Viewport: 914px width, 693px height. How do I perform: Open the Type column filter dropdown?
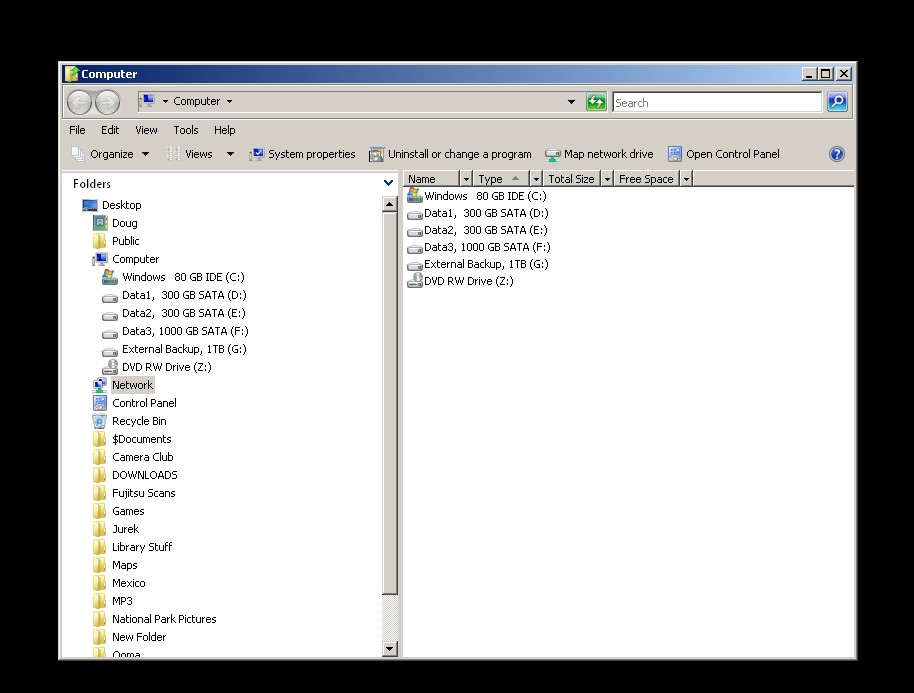[536, 179]
